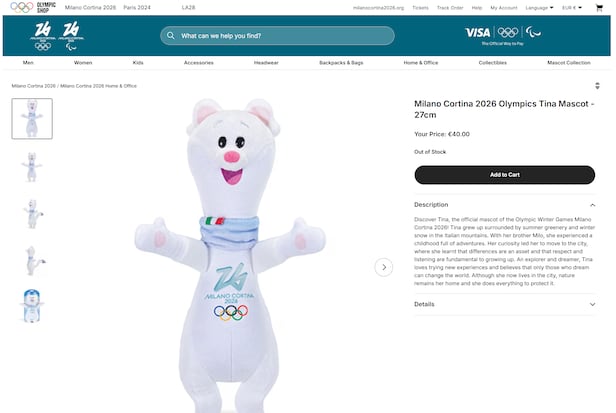Image resolution: width=616 pixels, height=413 pixels.
Task: Open the Backpacks & Bags menu
Action: click(x=341, y=62)
